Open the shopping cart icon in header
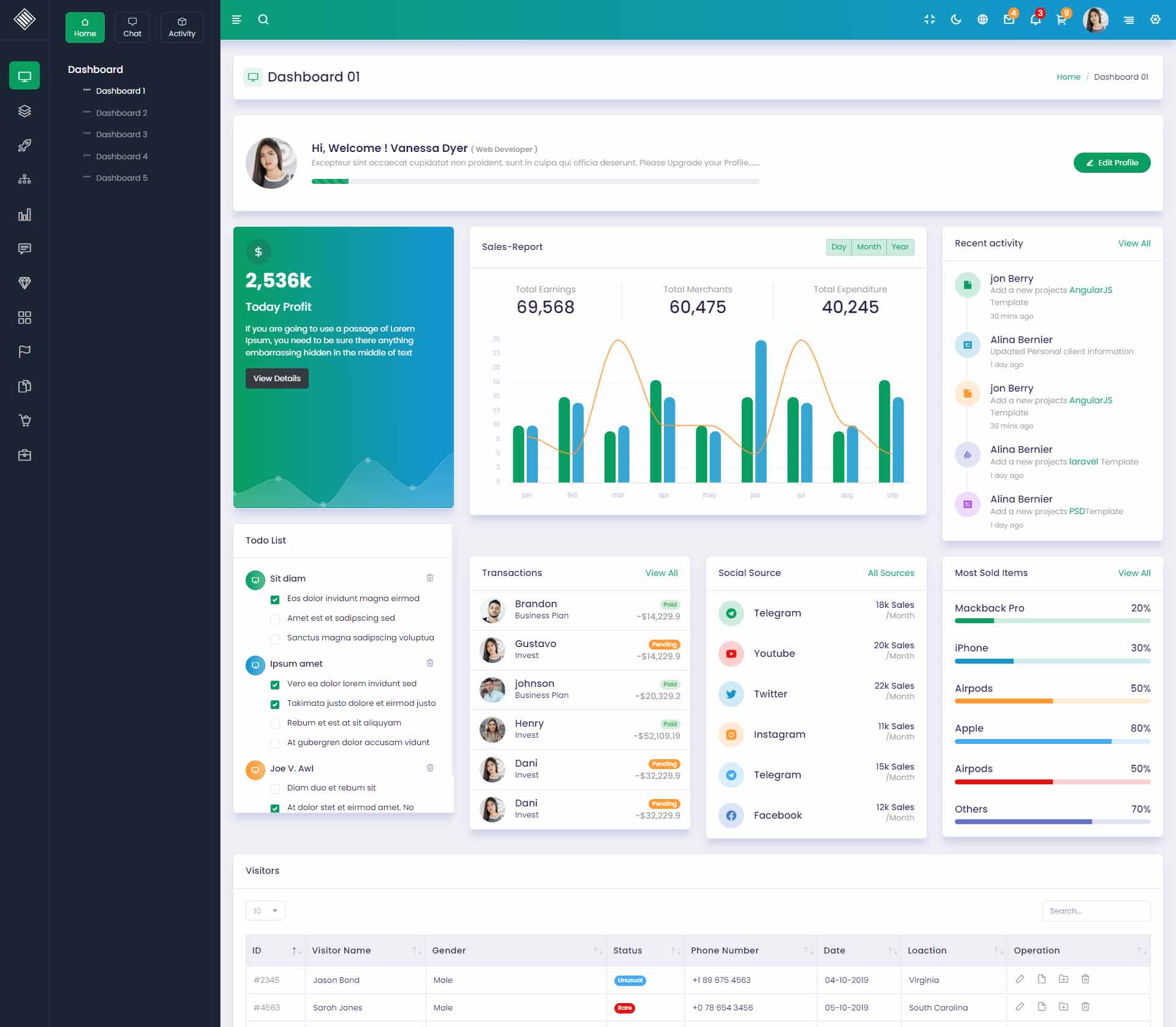The image size is (1176, 1027). 1061,20
